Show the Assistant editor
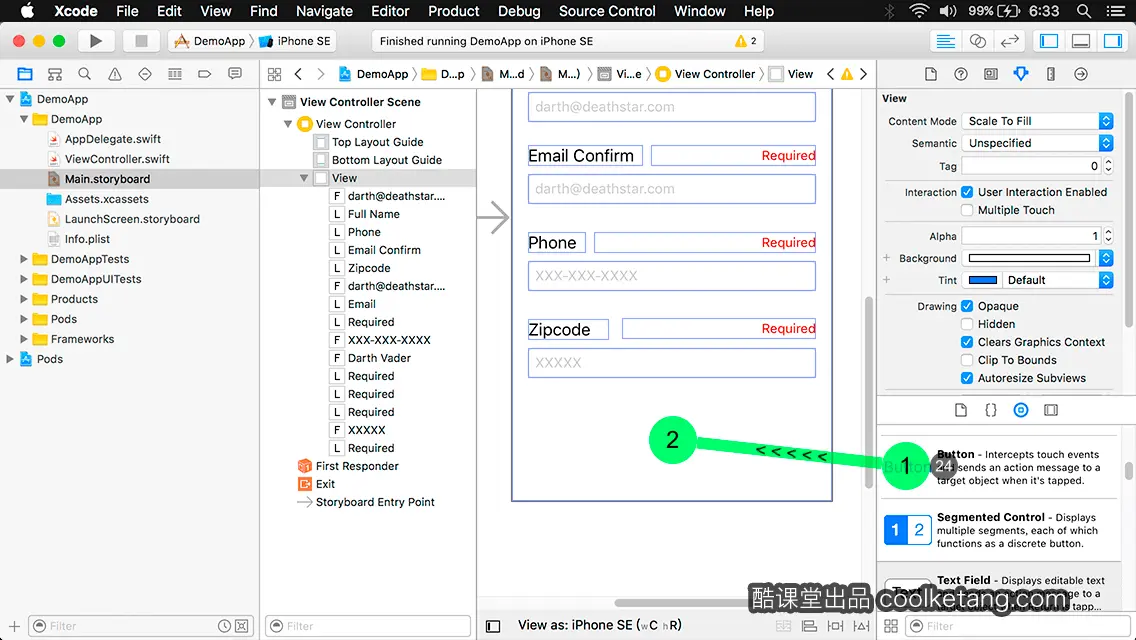Viewport: 1136px width, 640px height. tap(977, 41)
